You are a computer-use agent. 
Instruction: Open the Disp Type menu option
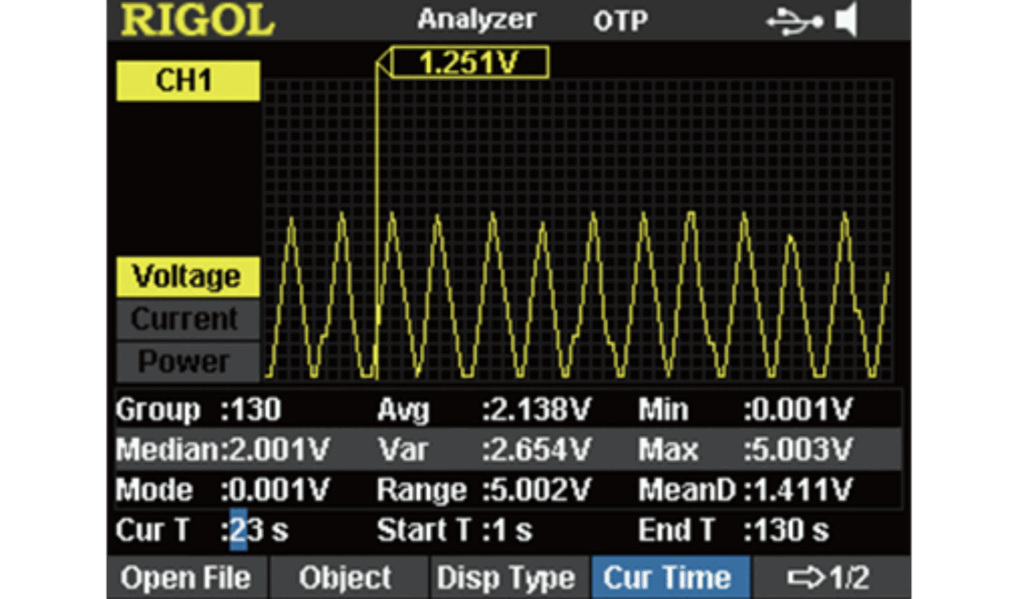507,578
